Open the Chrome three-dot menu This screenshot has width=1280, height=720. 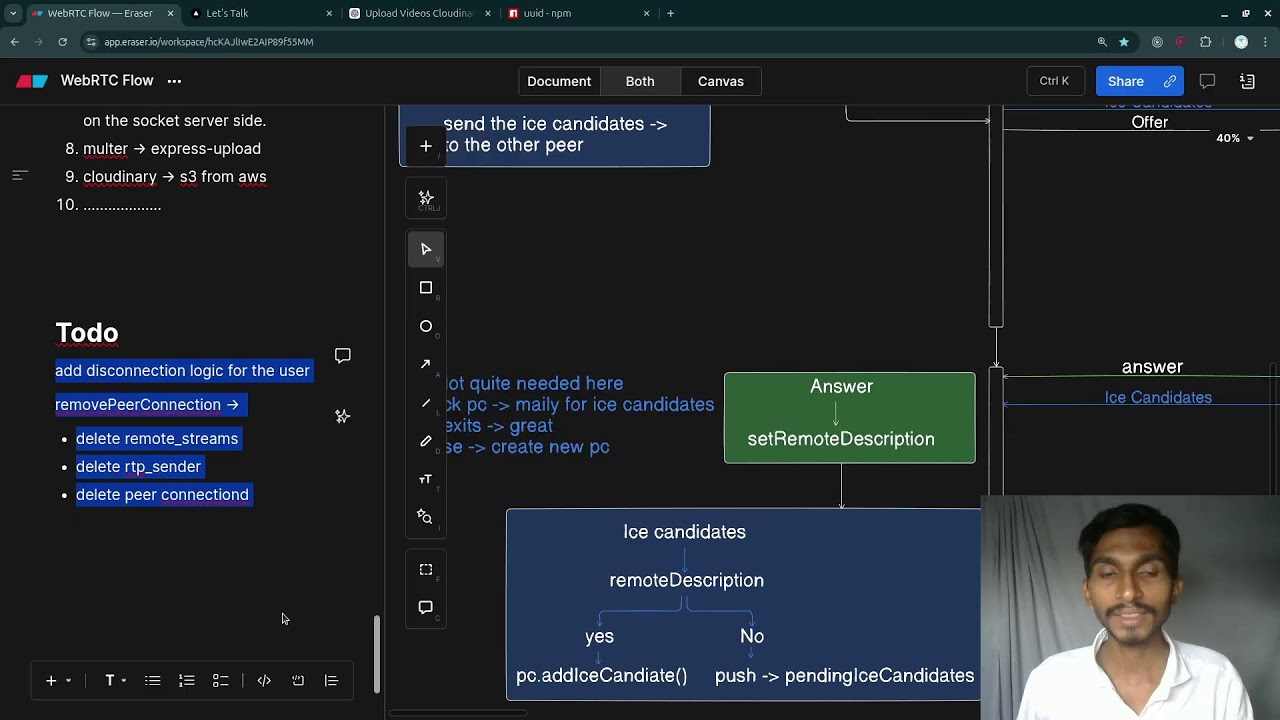coord(1266,42)
